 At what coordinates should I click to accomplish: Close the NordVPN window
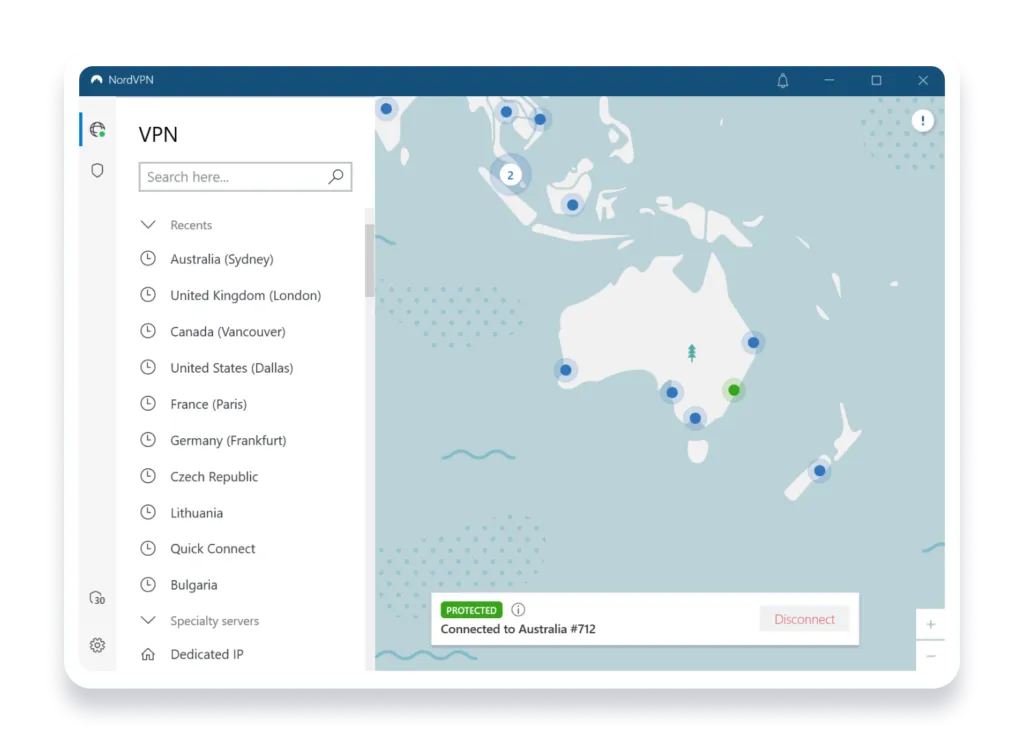pyautogui.click(x=923, y=80)
